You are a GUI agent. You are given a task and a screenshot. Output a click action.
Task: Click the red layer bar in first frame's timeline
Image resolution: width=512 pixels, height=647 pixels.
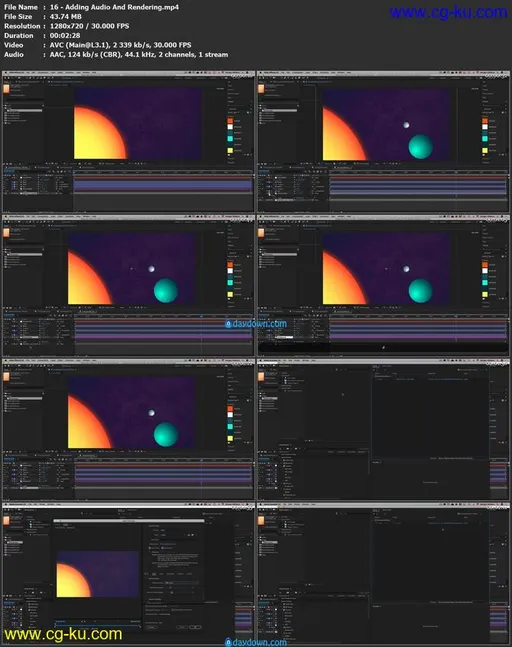click(x=163, y=178)
